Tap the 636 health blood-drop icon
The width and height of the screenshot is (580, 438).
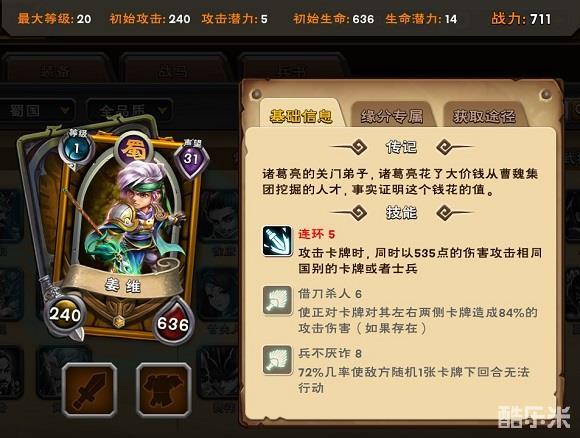173,323
